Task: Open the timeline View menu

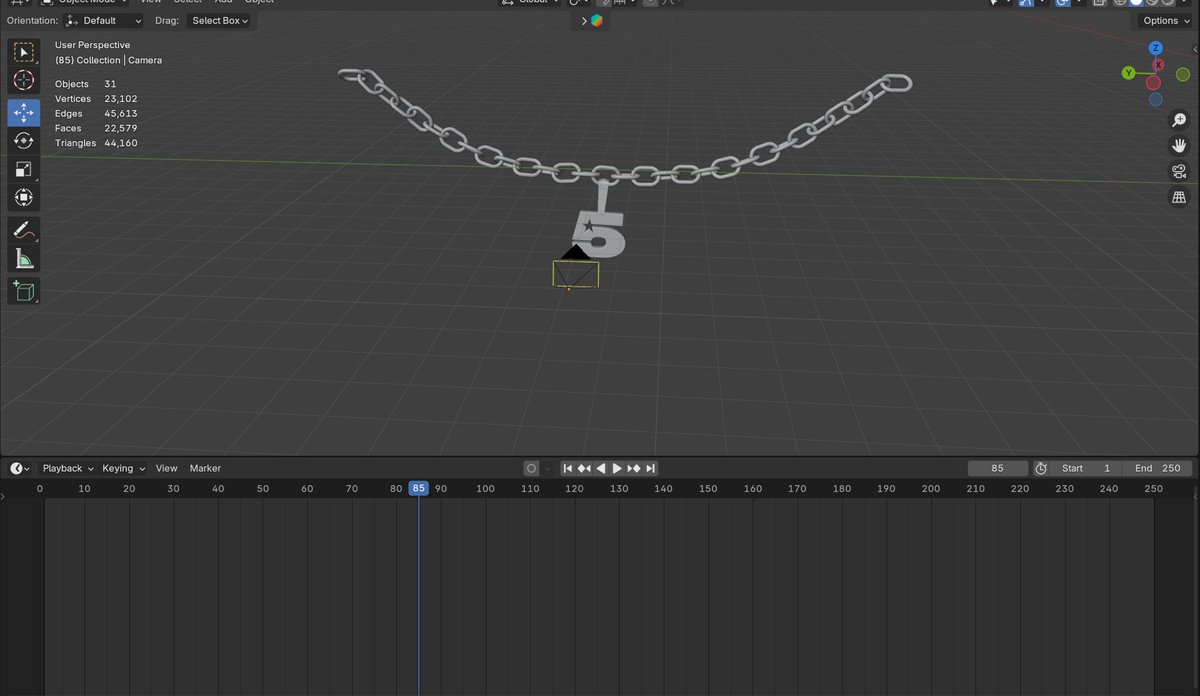Action: (x=166, y=468)
